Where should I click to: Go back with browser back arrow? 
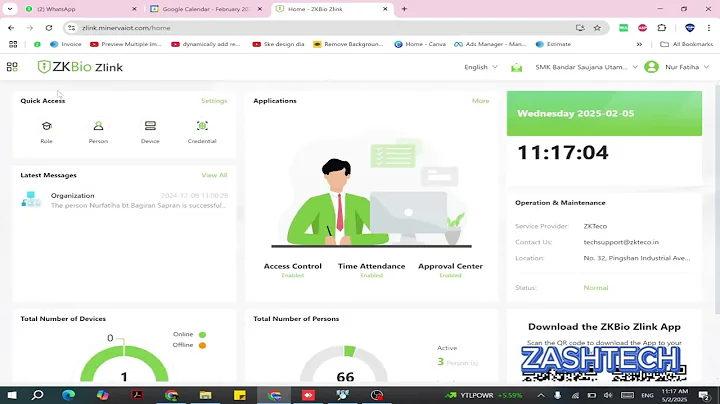tap(11, 28)
